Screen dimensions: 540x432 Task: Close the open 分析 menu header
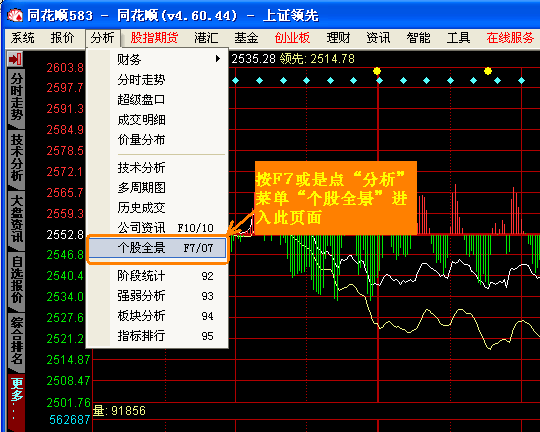click(x=103, y=38)
